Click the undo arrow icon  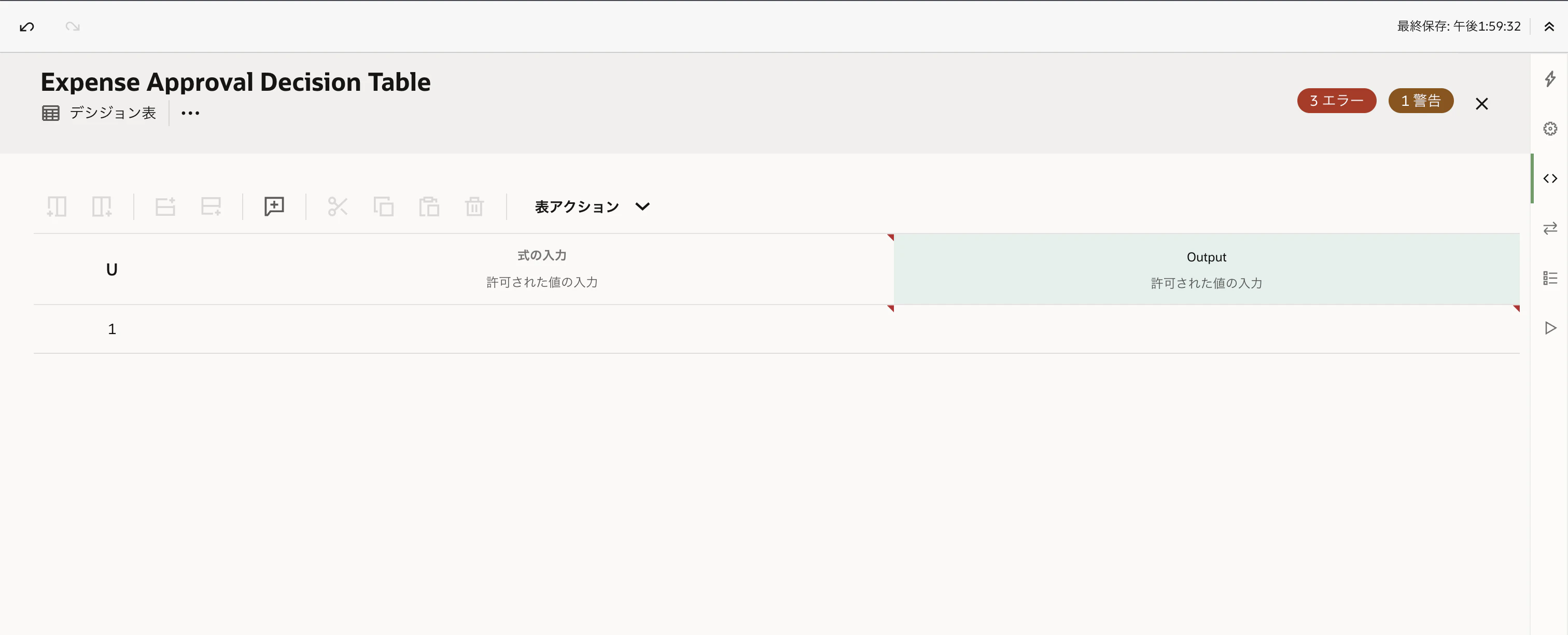click(x=27, y=26)
